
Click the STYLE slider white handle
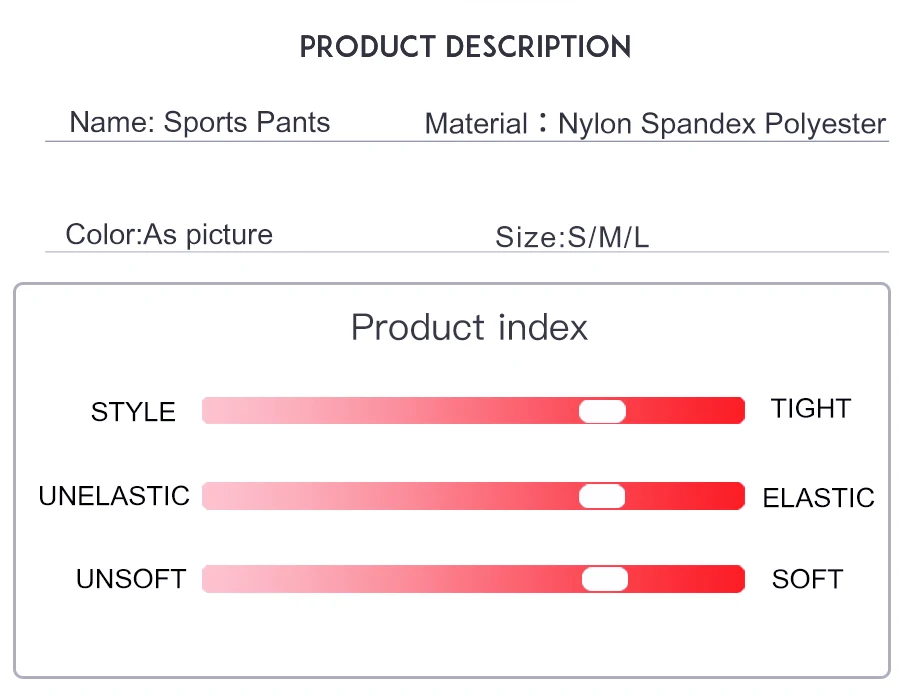tap(602, 411)
